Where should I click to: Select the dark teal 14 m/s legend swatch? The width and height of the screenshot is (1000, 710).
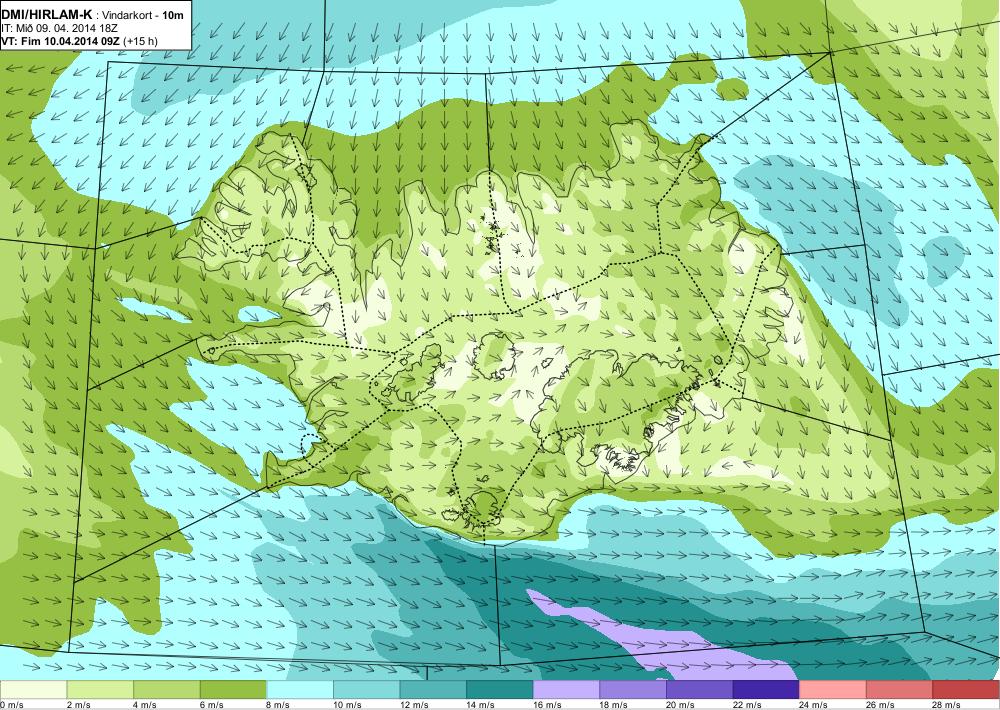coord(499,690)
